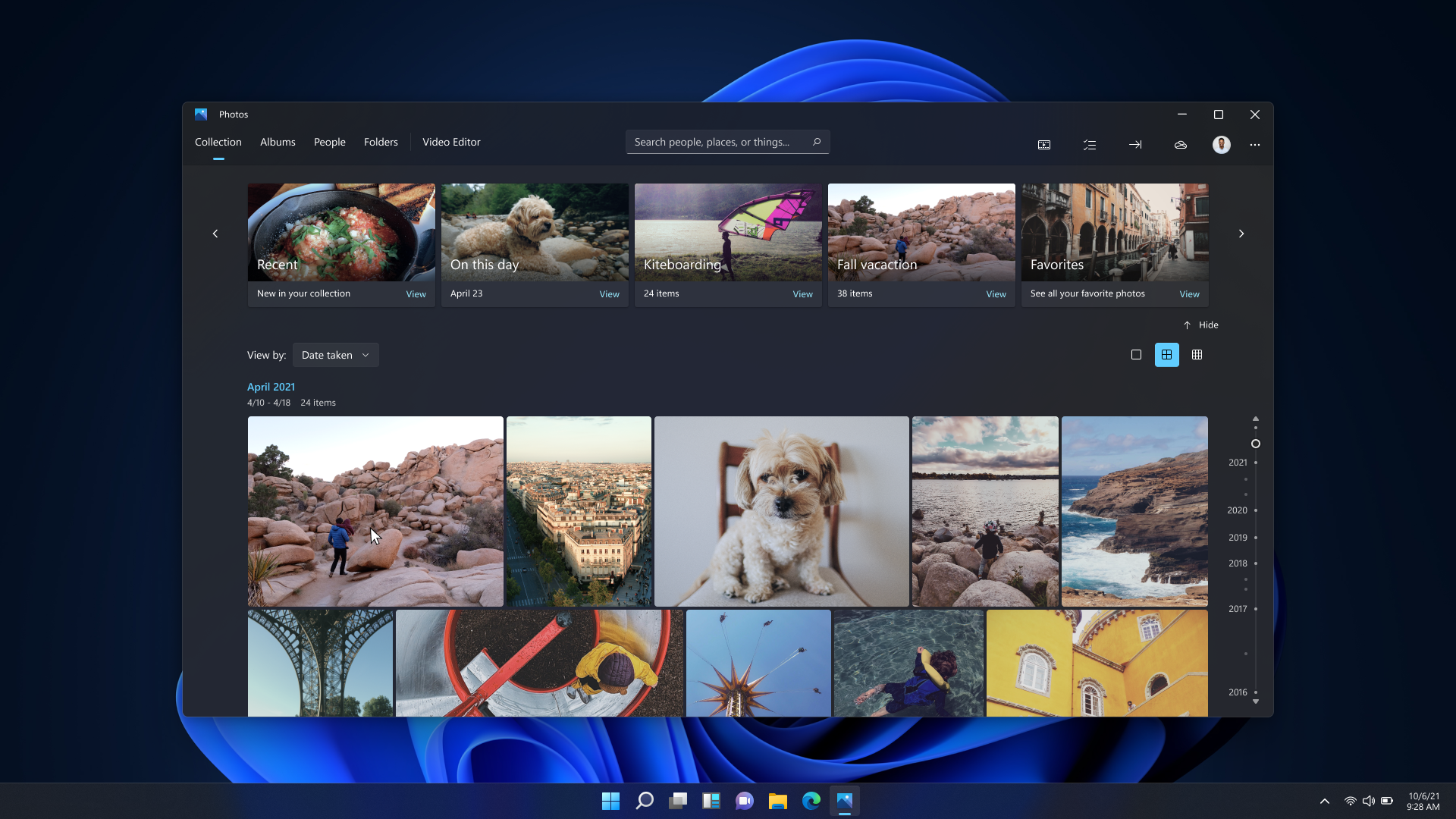Search the photos input field
Screen dimensions: 1456x819
pyautogui.click(x=727, y=142)
